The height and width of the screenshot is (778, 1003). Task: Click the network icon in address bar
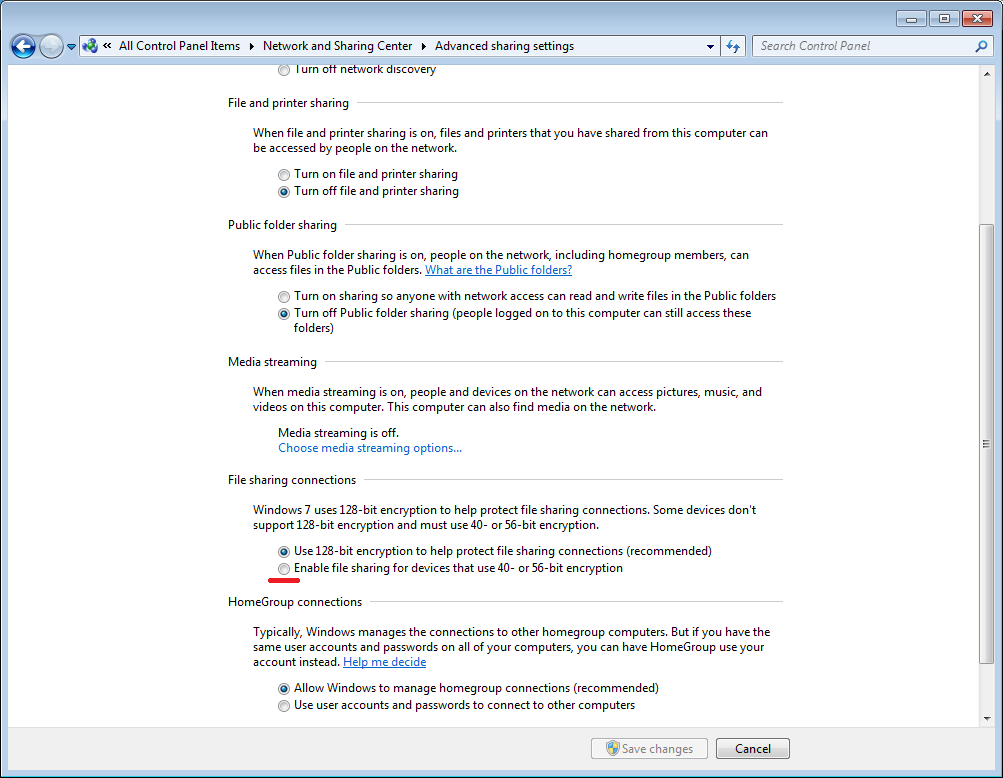90,46
